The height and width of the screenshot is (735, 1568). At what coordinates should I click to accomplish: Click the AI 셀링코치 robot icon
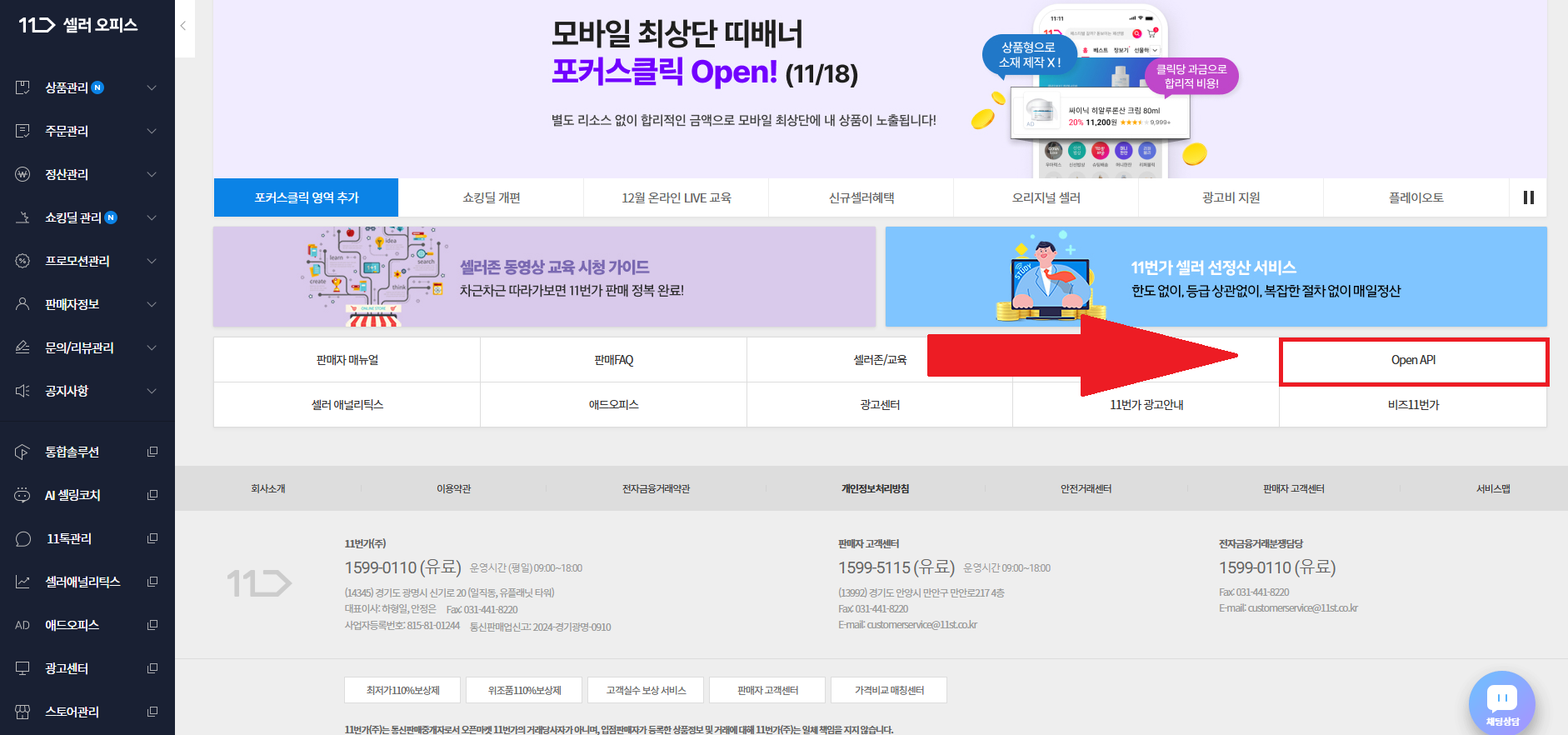tap(22, 495)
